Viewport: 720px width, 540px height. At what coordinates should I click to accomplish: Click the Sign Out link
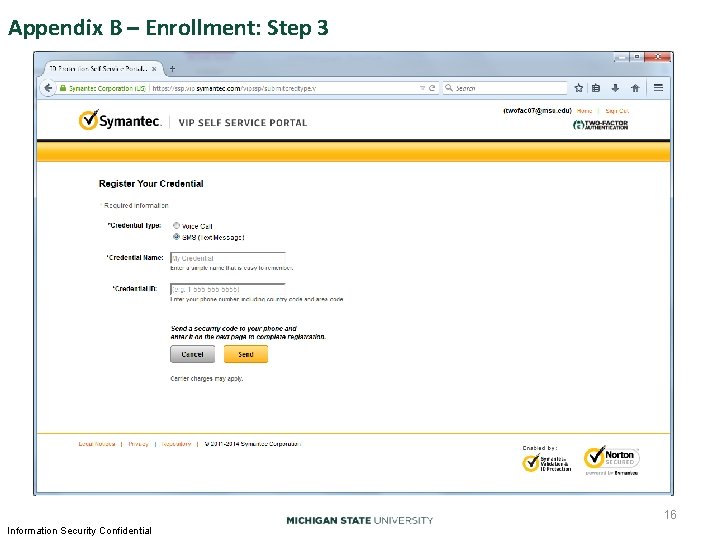click(x=617, y=111)
